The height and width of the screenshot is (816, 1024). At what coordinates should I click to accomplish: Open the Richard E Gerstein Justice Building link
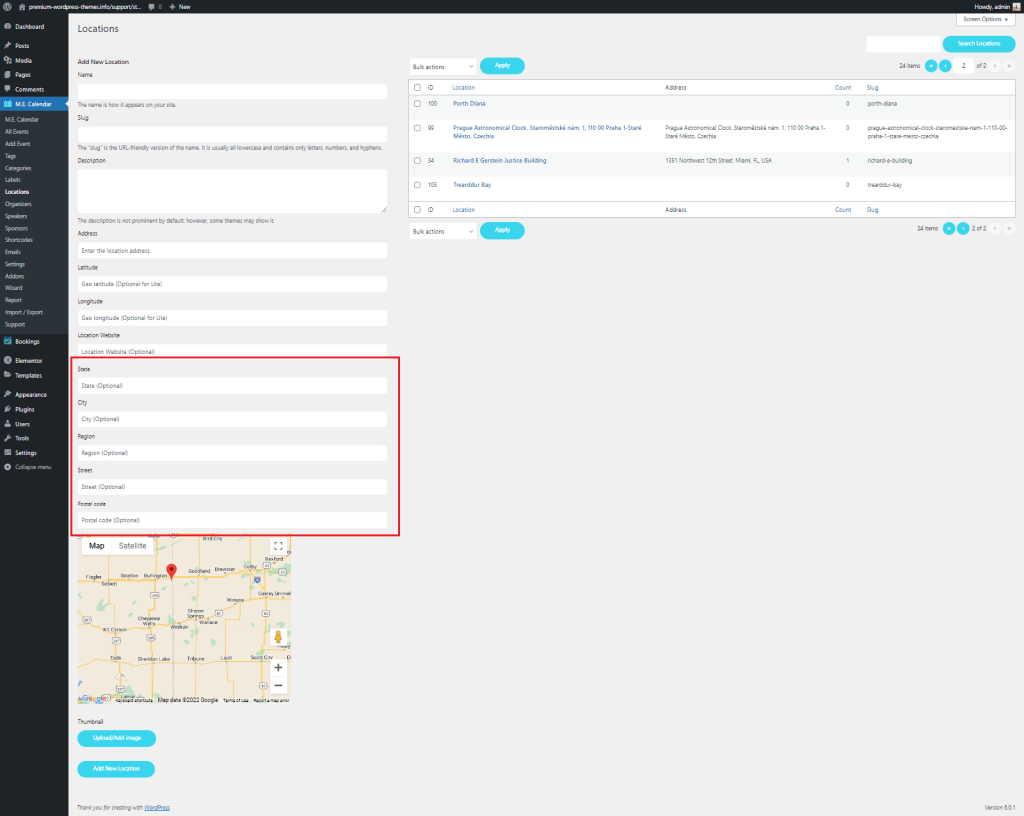point(499,160)
